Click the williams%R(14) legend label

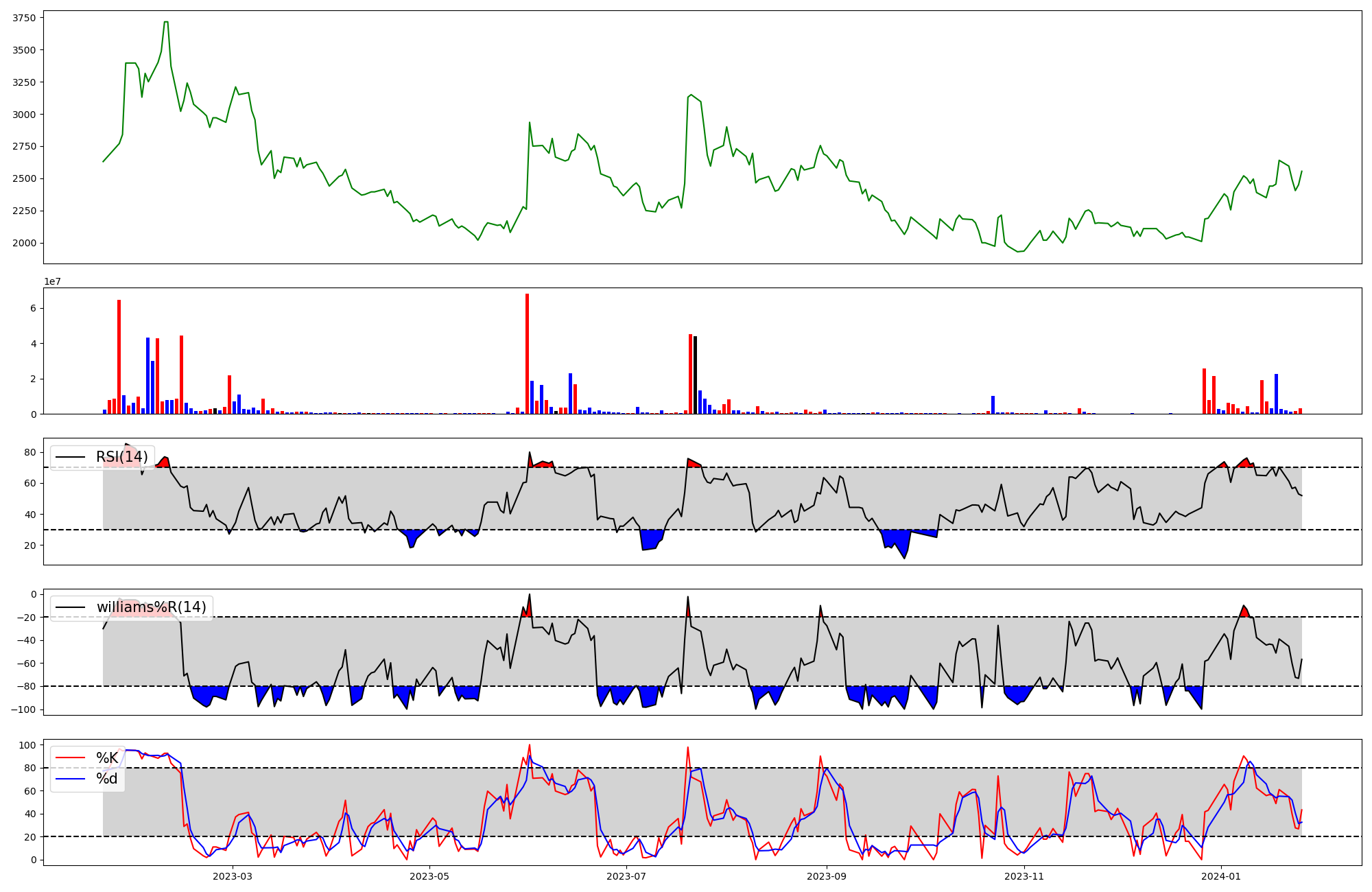151,607
